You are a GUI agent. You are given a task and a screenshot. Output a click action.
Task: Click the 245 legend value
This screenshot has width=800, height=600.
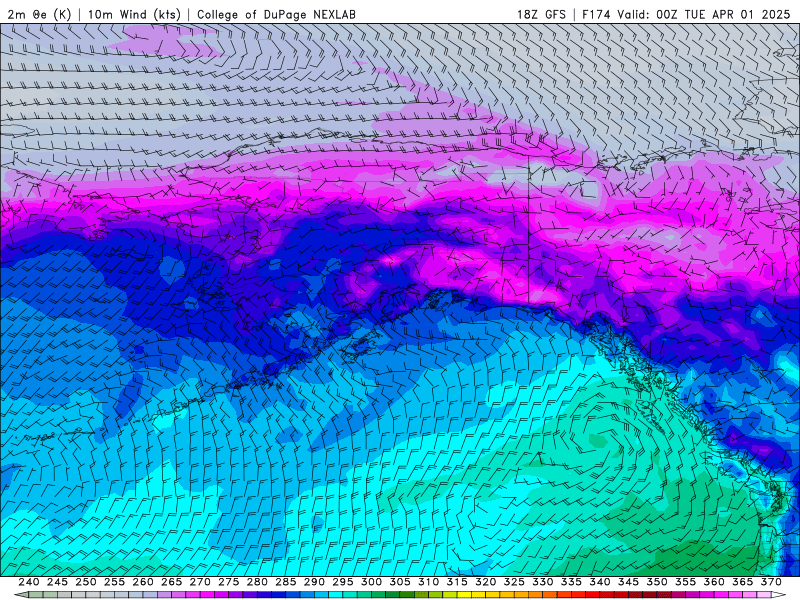click(x=57, y=582)
